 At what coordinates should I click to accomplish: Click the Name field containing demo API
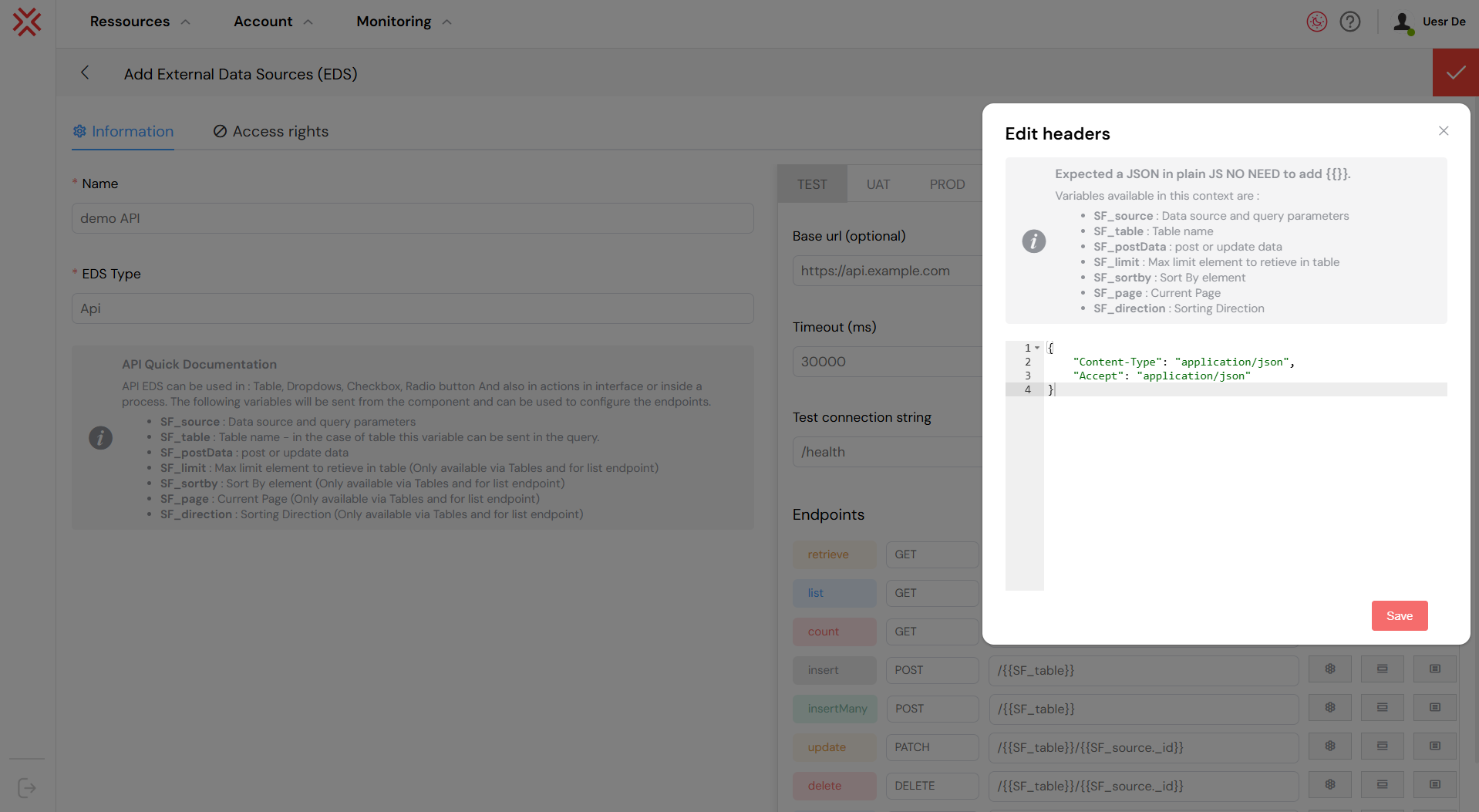(x=413, y=218)
